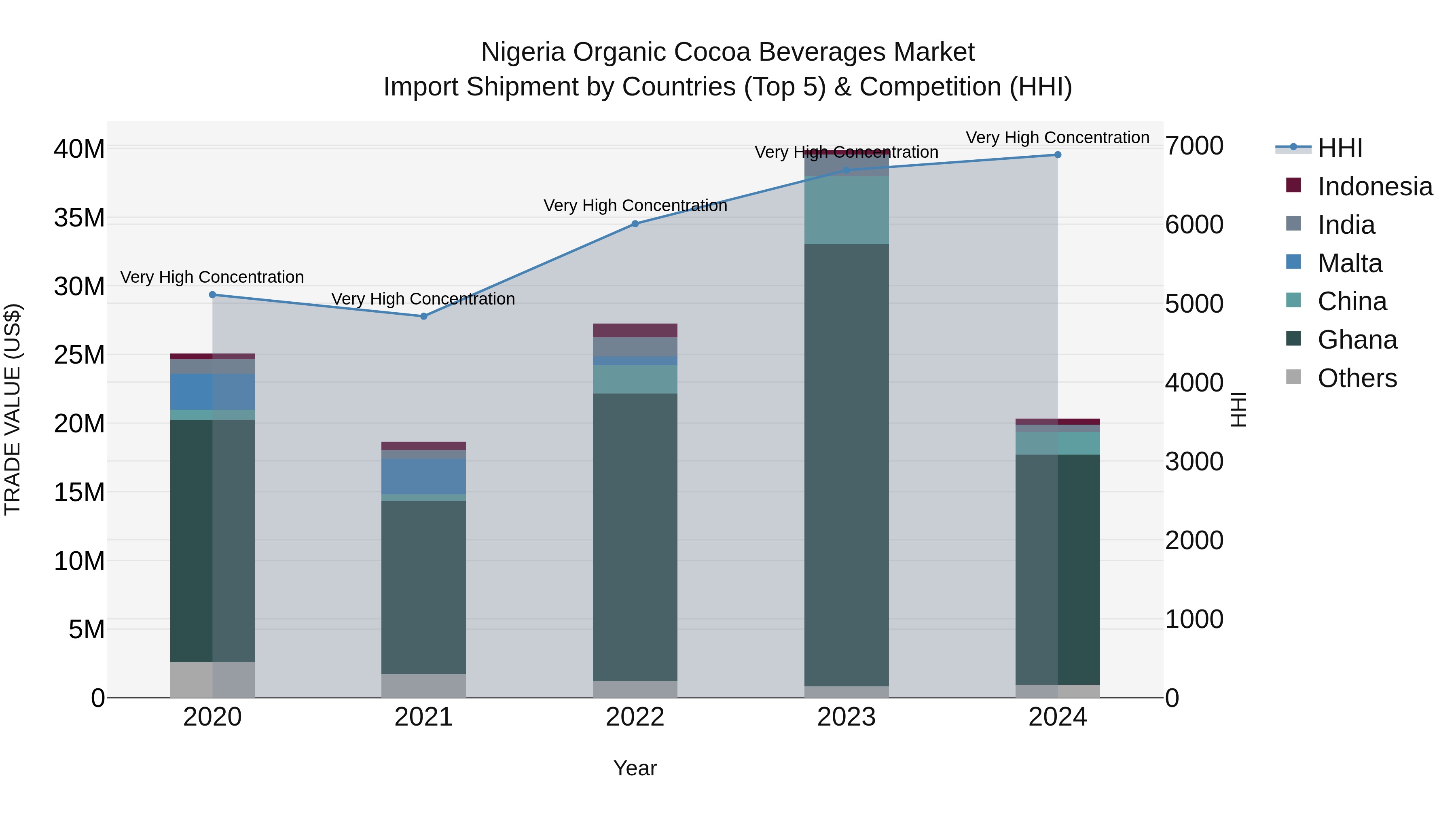
Task: Select the Ghana segment of the 2024 bar
Action: pyautogui.click(x=1058, y=570)
